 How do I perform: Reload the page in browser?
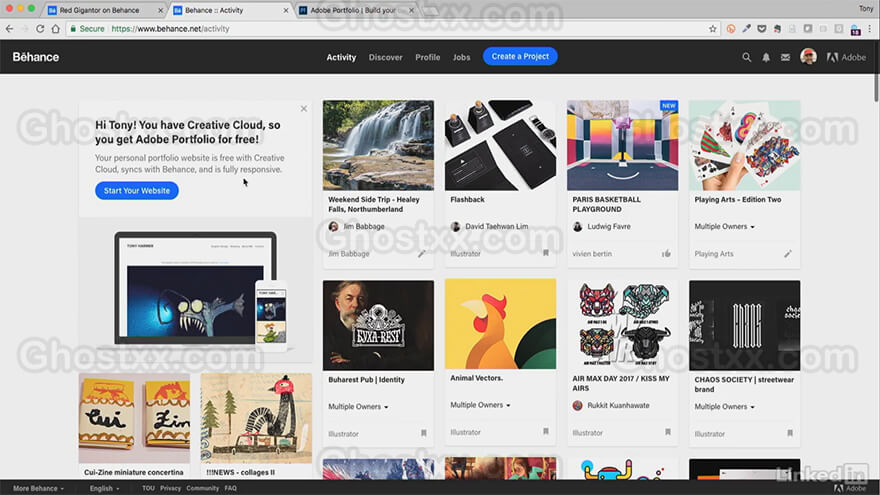tap(40, 29)
